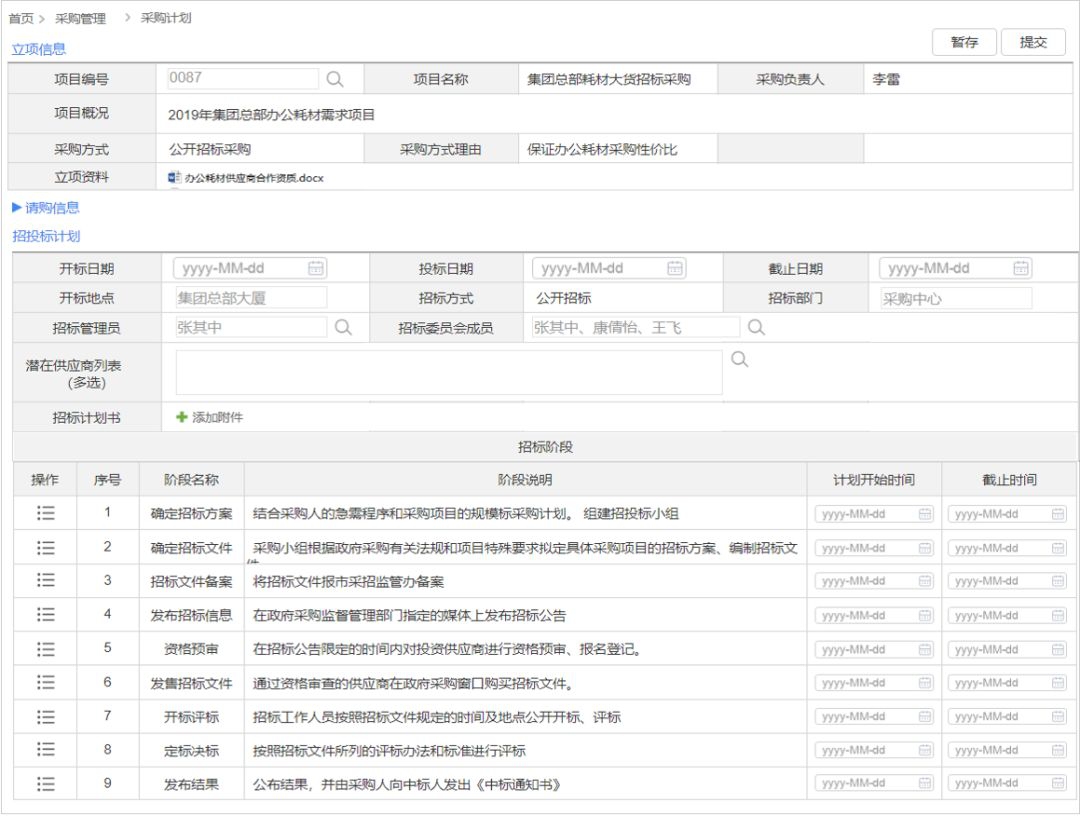Click 计划开始时间 date field for 发售招标文件
This screenshot has height=816, width=1080.
pyautogui.click(x=874, y=683)
